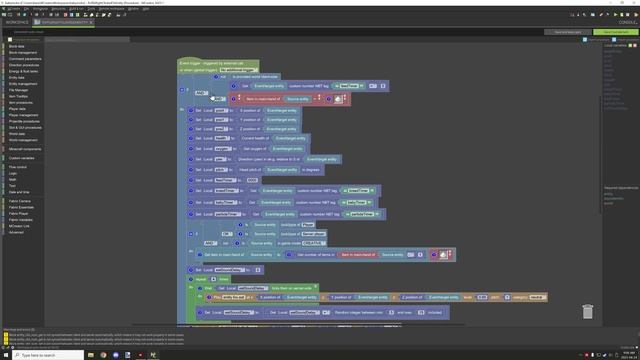640x360 pixels.
Task: Close the open procedure tab
Action: (91, 22)
